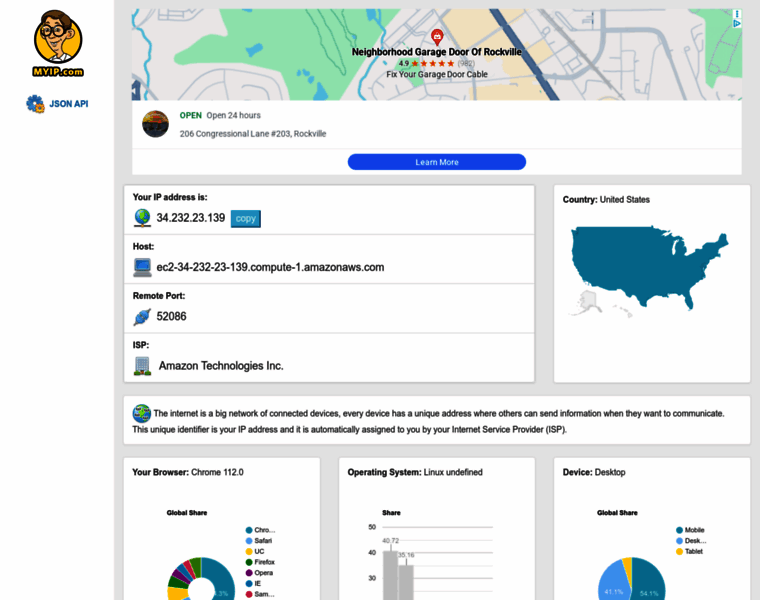
Task: Select the IP address 34.232.23.139 text
Action: 190,218
